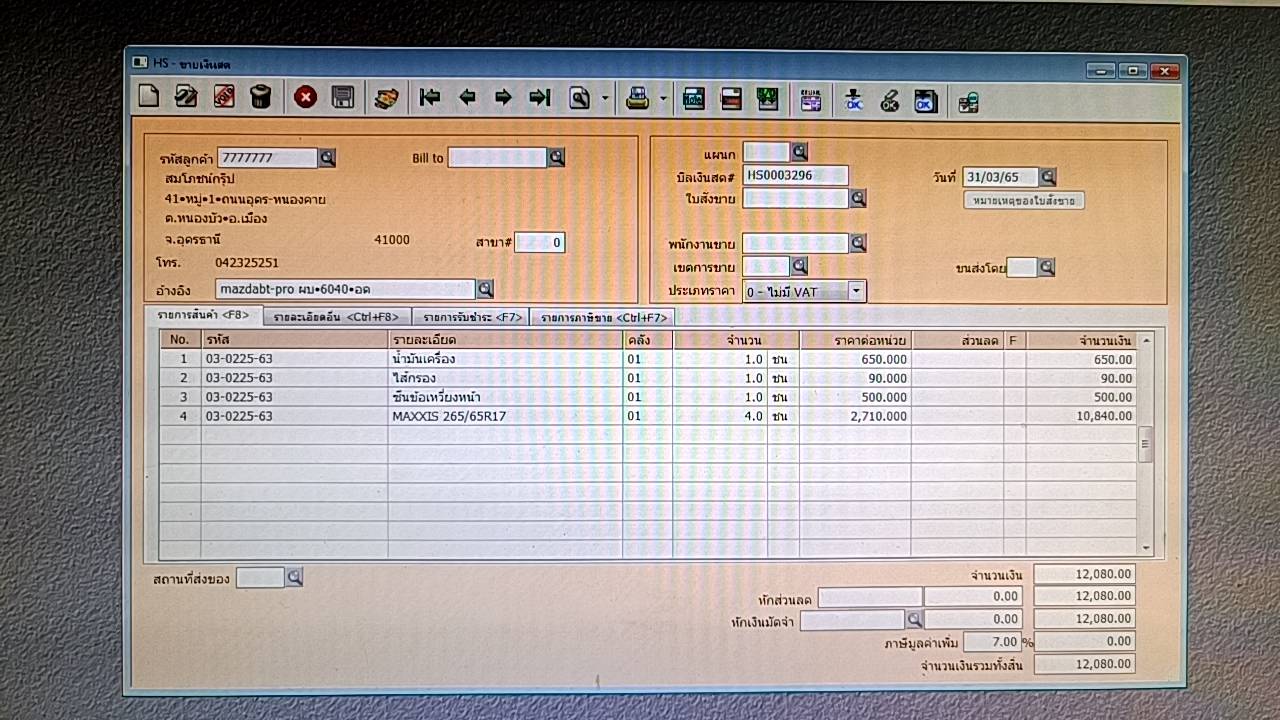
Task: Open the printer icon dropdown arrow
Action: tap(663, 98)
